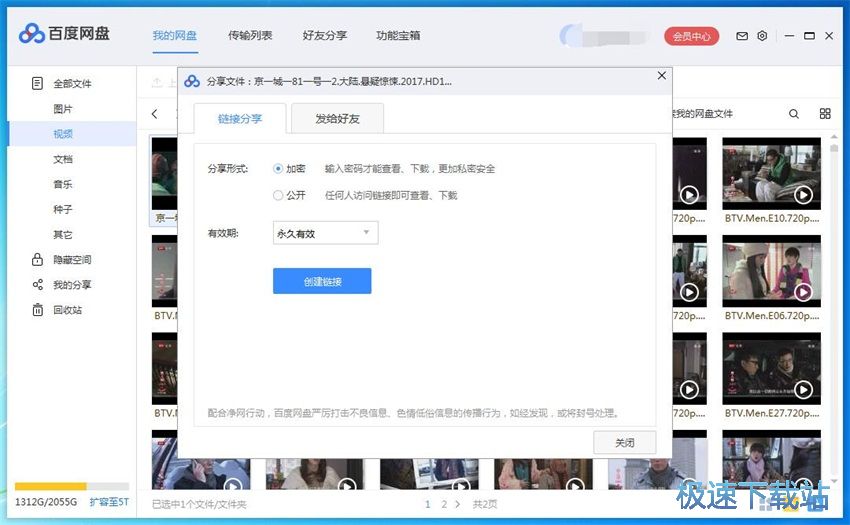850x525 pixels.
Task: Select 音乐 category in sidebar
Action: [63, 184]
